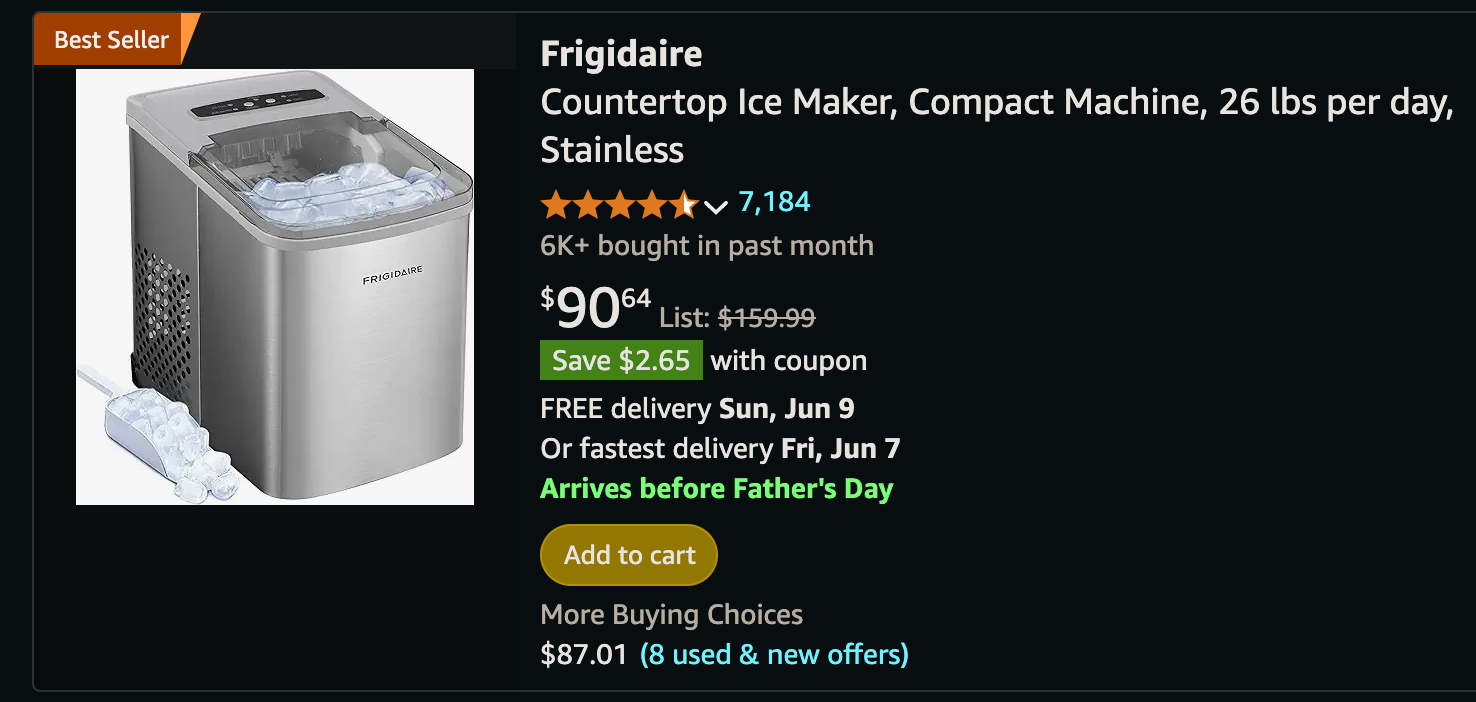Open the product title link
1476x702 pixels.
995,102
